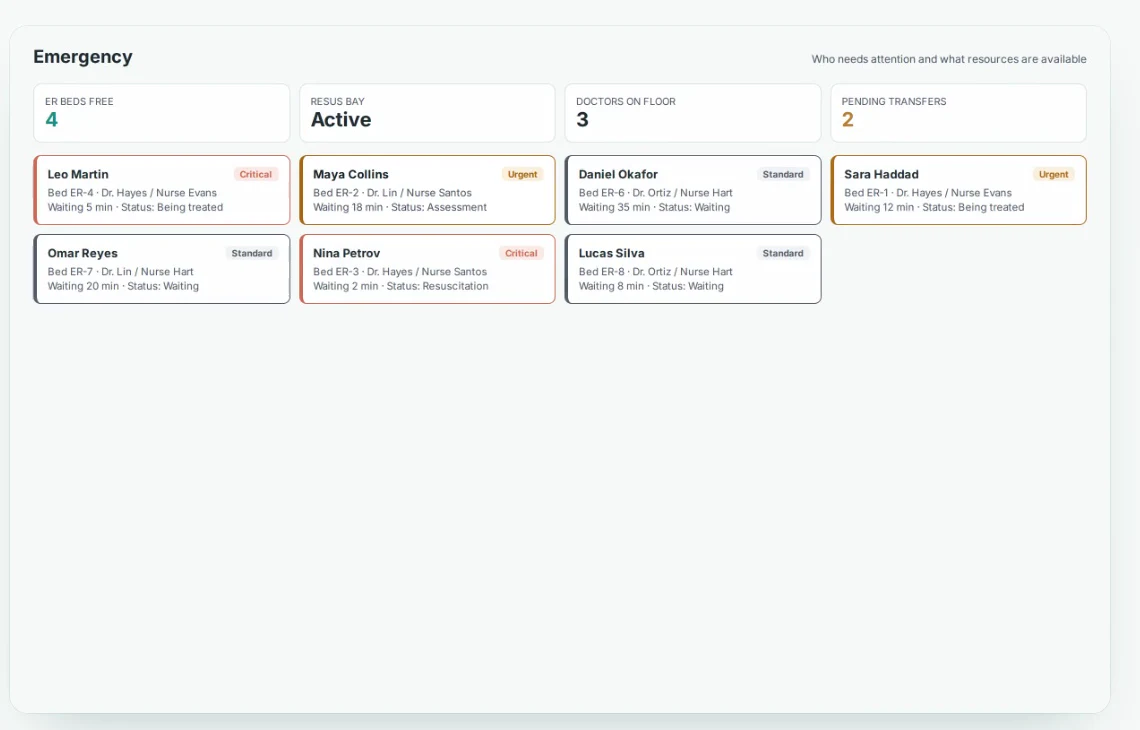Click 'Bed ER-3 · Dr. Hayes / Nurse Santos'
Viewport: 1140px width, 730px height.
tap(400, 271)
